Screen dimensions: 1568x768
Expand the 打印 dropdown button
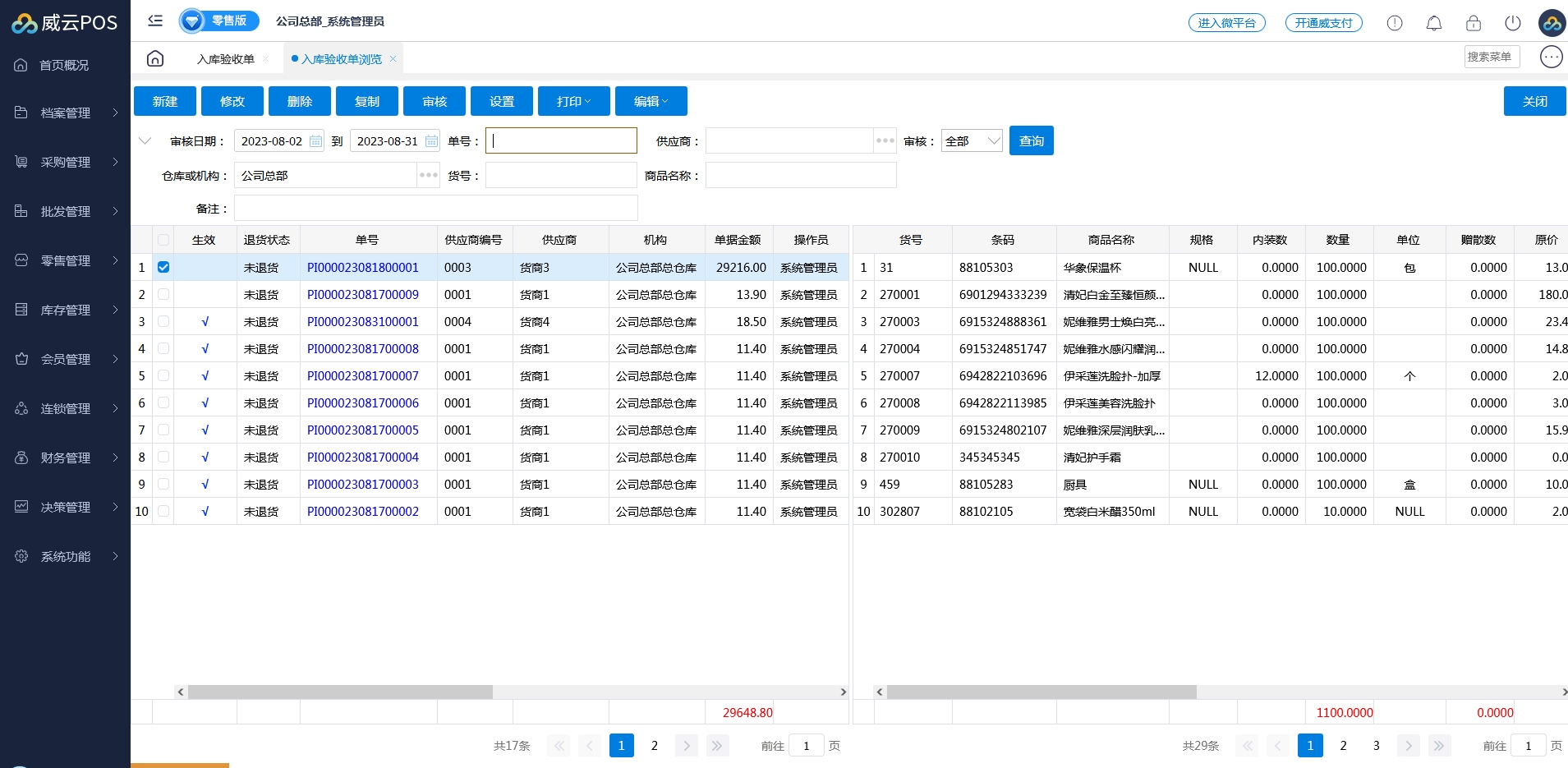tap(573, 101)
